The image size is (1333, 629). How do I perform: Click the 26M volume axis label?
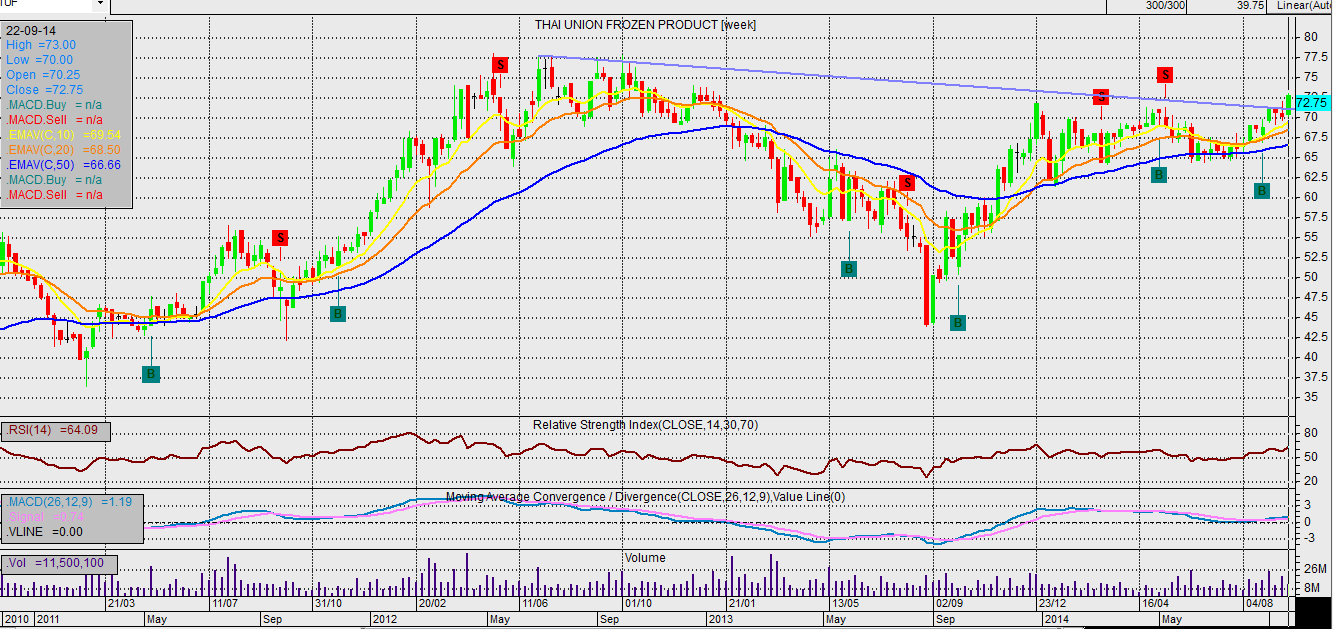1316,569
